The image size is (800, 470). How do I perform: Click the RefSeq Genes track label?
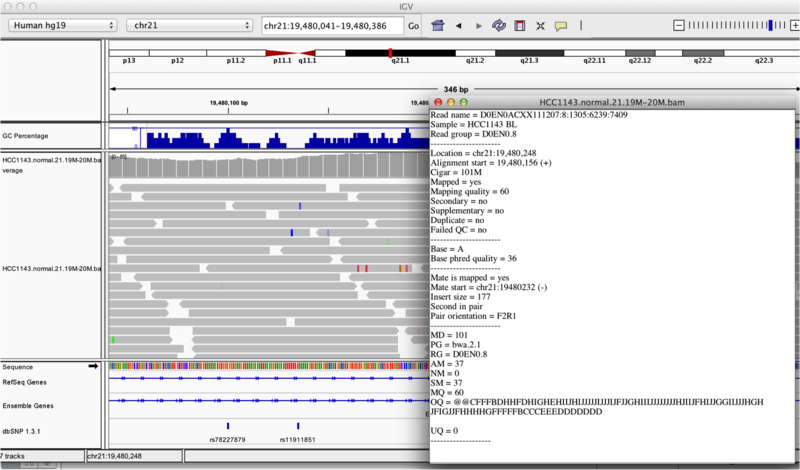click(x=27, y=381)
